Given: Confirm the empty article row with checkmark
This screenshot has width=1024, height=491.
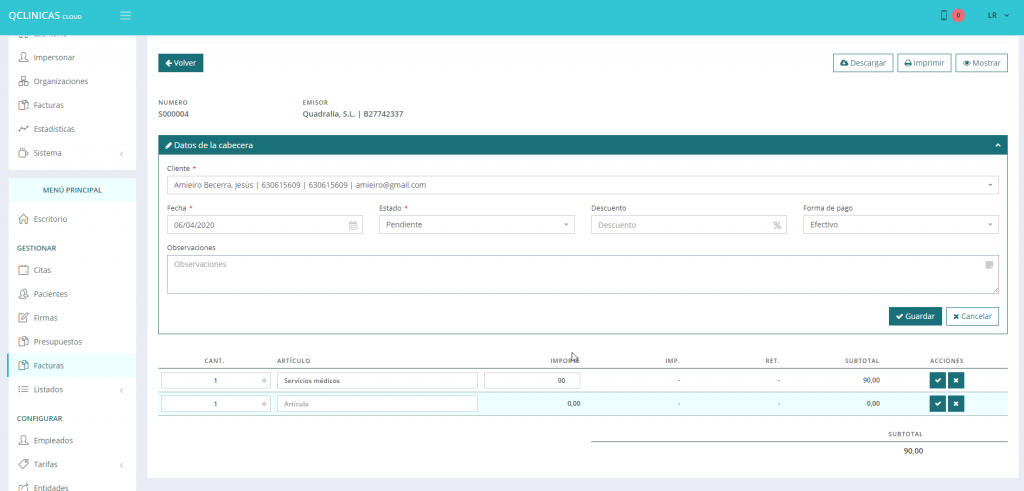Looking at the screenshot, I should [937, 403].
